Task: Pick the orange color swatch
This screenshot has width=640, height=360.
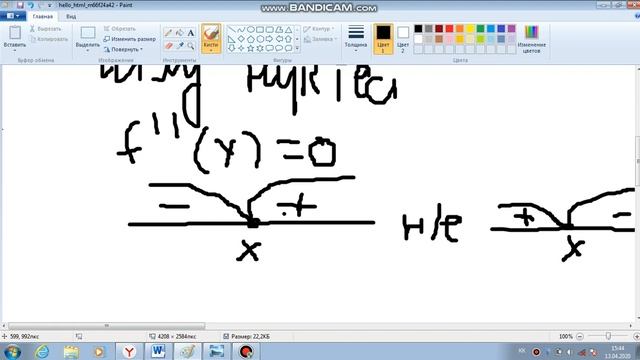Action: pyautogui.click(x=460, y=29)
